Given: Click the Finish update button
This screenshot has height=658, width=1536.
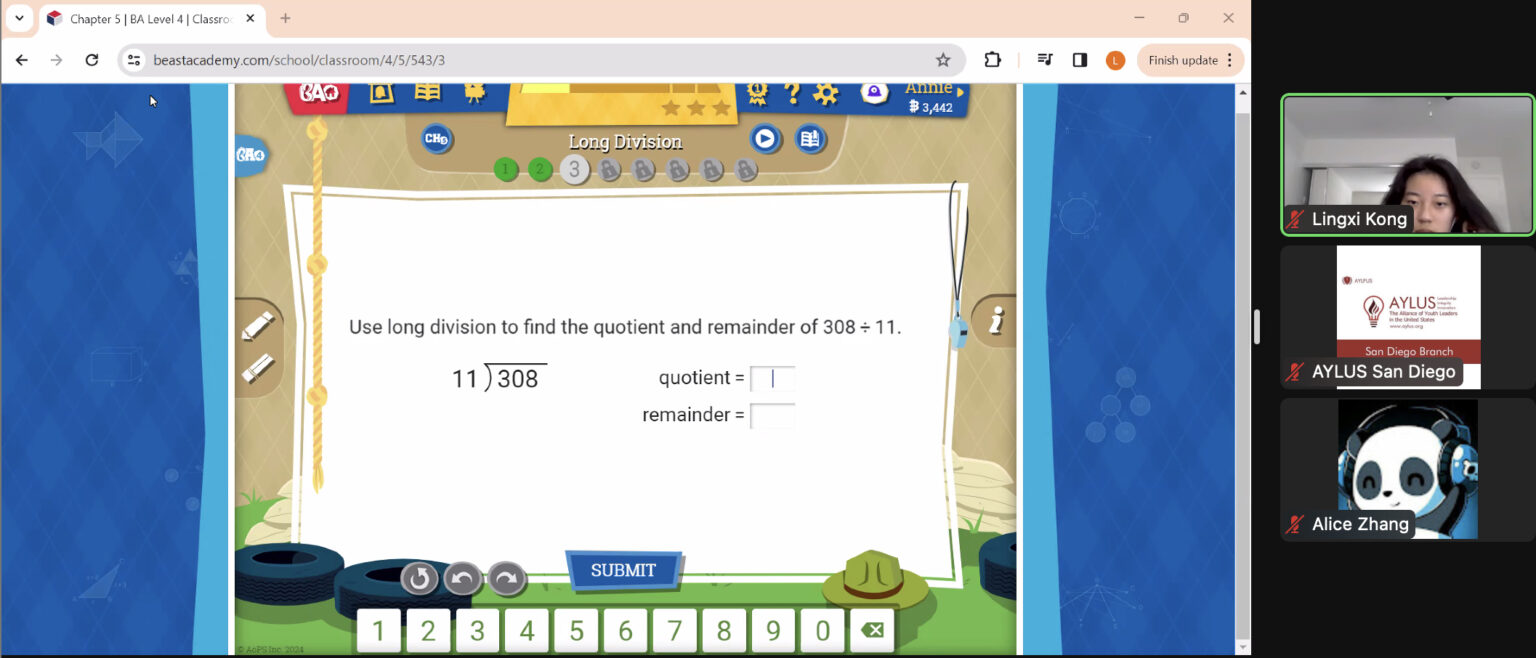Looking at the screenshot, I should coord(1190,60).
